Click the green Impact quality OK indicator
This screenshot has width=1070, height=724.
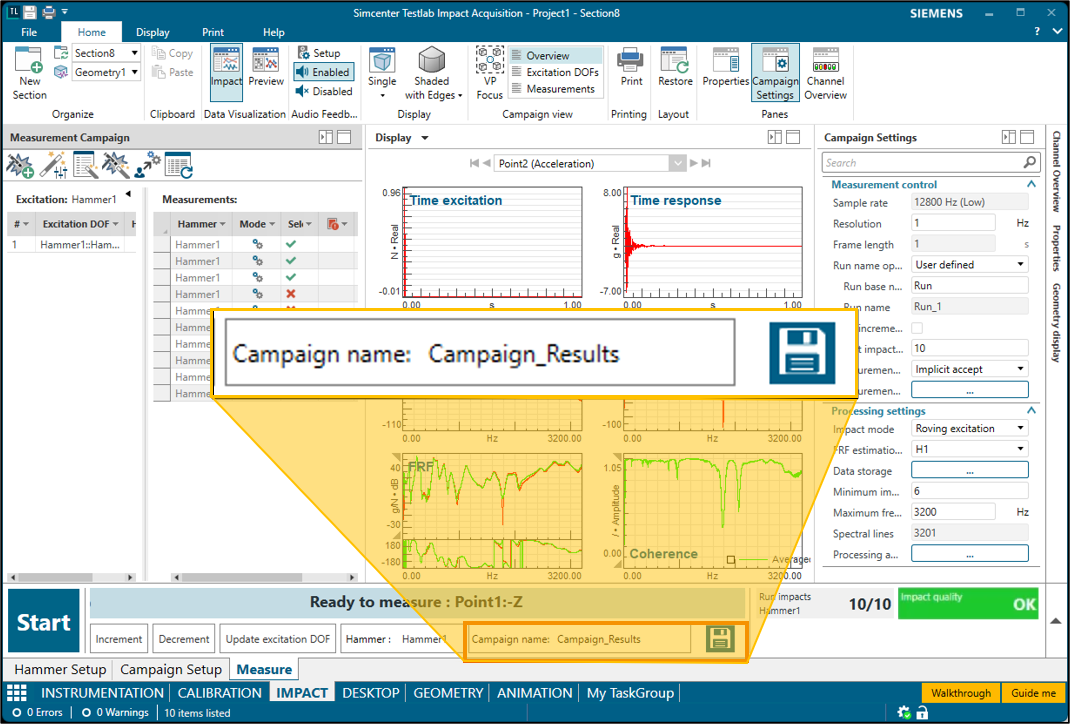tap(967, 603)
